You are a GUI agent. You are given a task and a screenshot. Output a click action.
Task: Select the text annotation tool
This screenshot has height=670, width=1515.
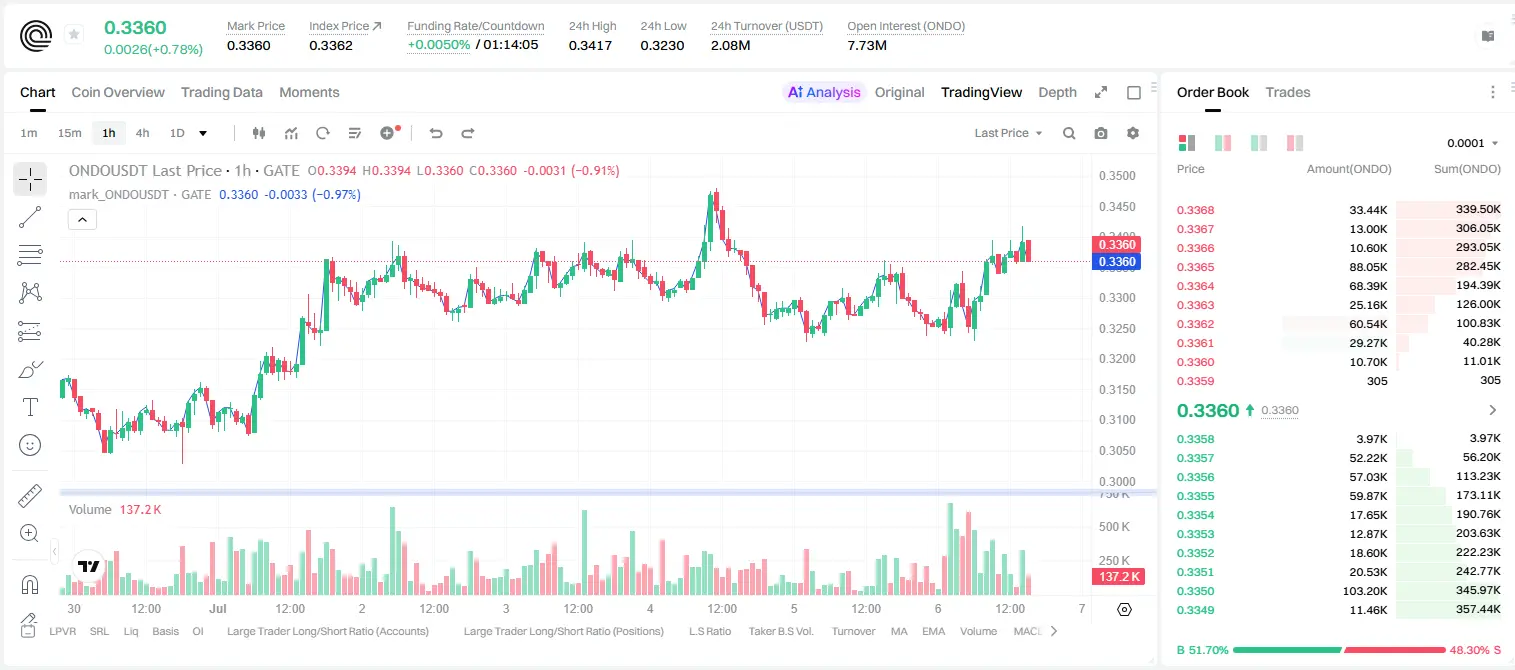(x=30, y=407)
